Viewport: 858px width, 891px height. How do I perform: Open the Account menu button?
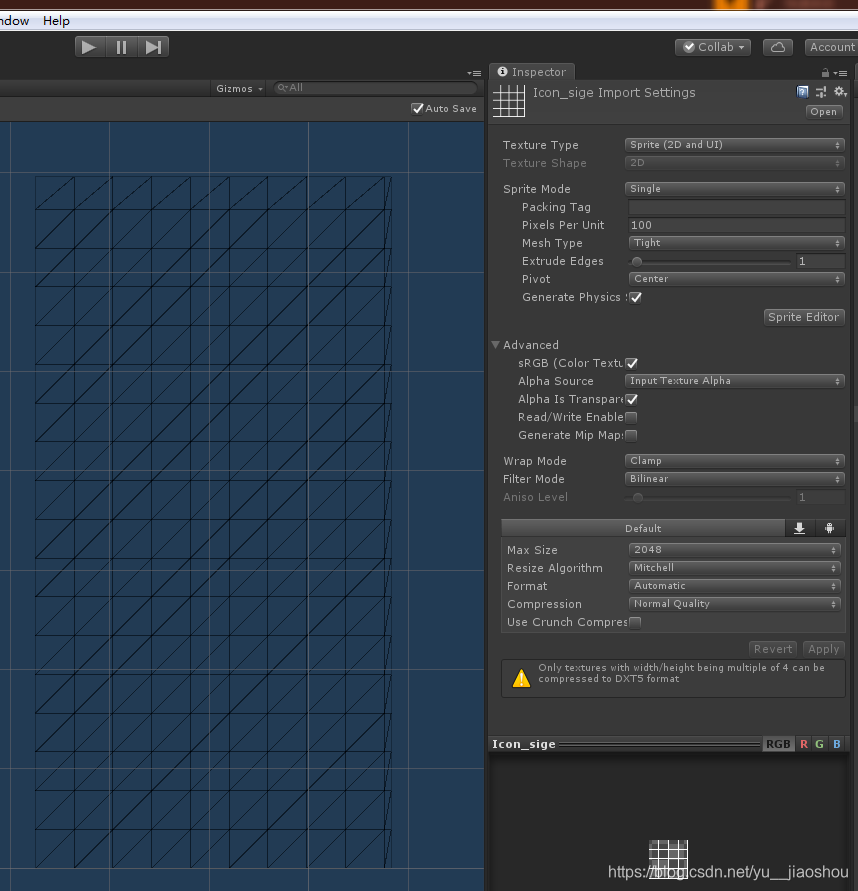[831, 47]
